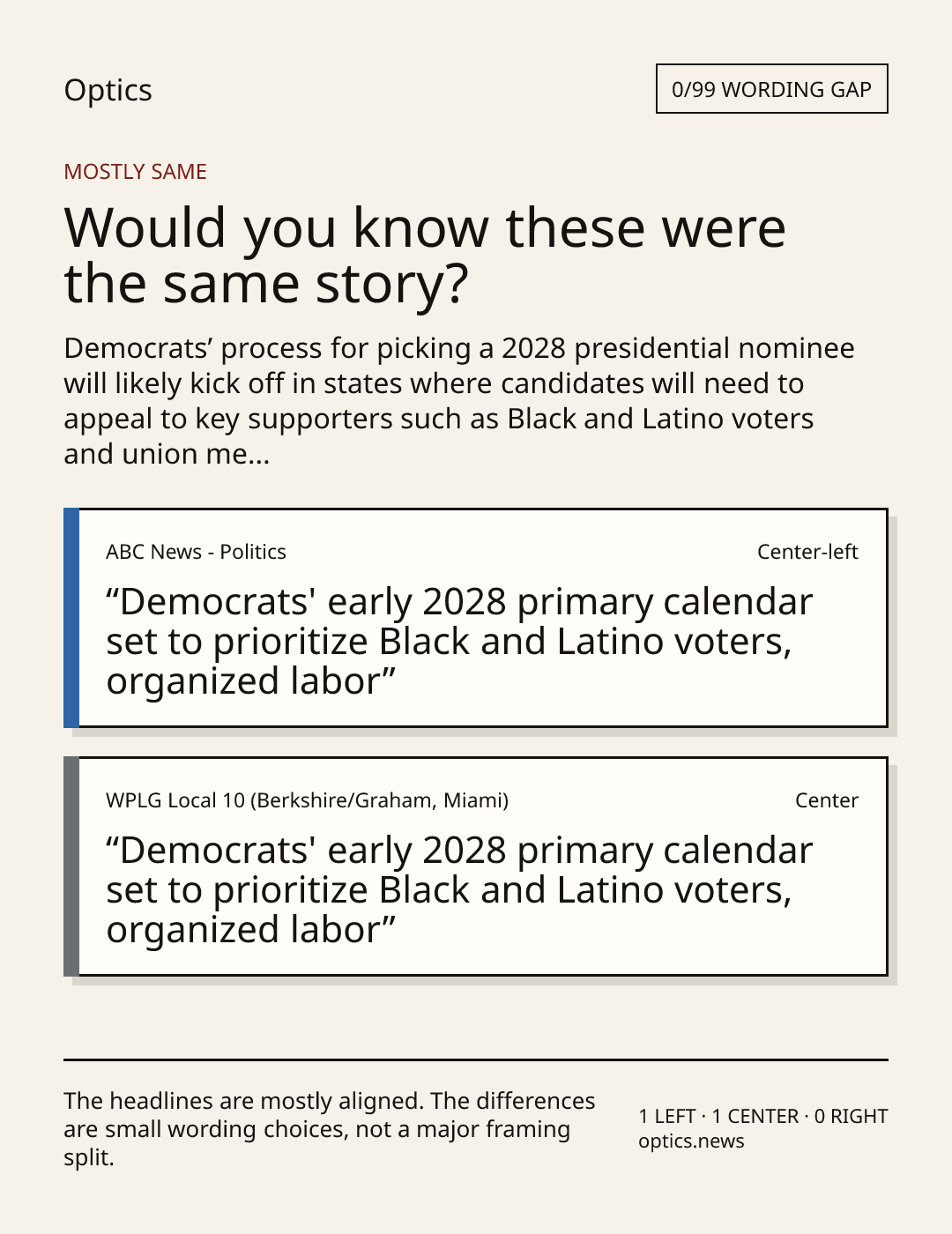
Task: Click the truncated story summary paragraph
Action: coord(459,401)
